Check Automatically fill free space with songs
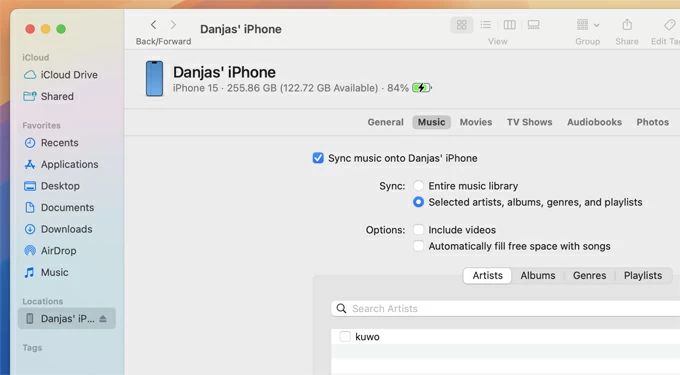This screenshot has height=375, width=680. tap(418, 246)
